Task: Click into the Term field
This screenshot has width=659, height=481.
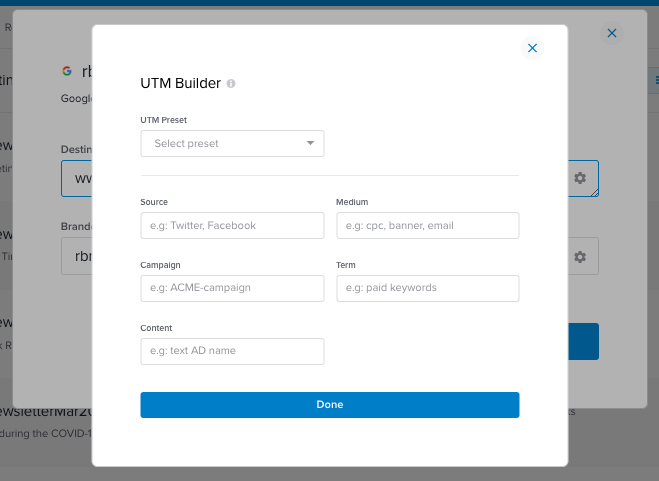Action: click(428, 288)
